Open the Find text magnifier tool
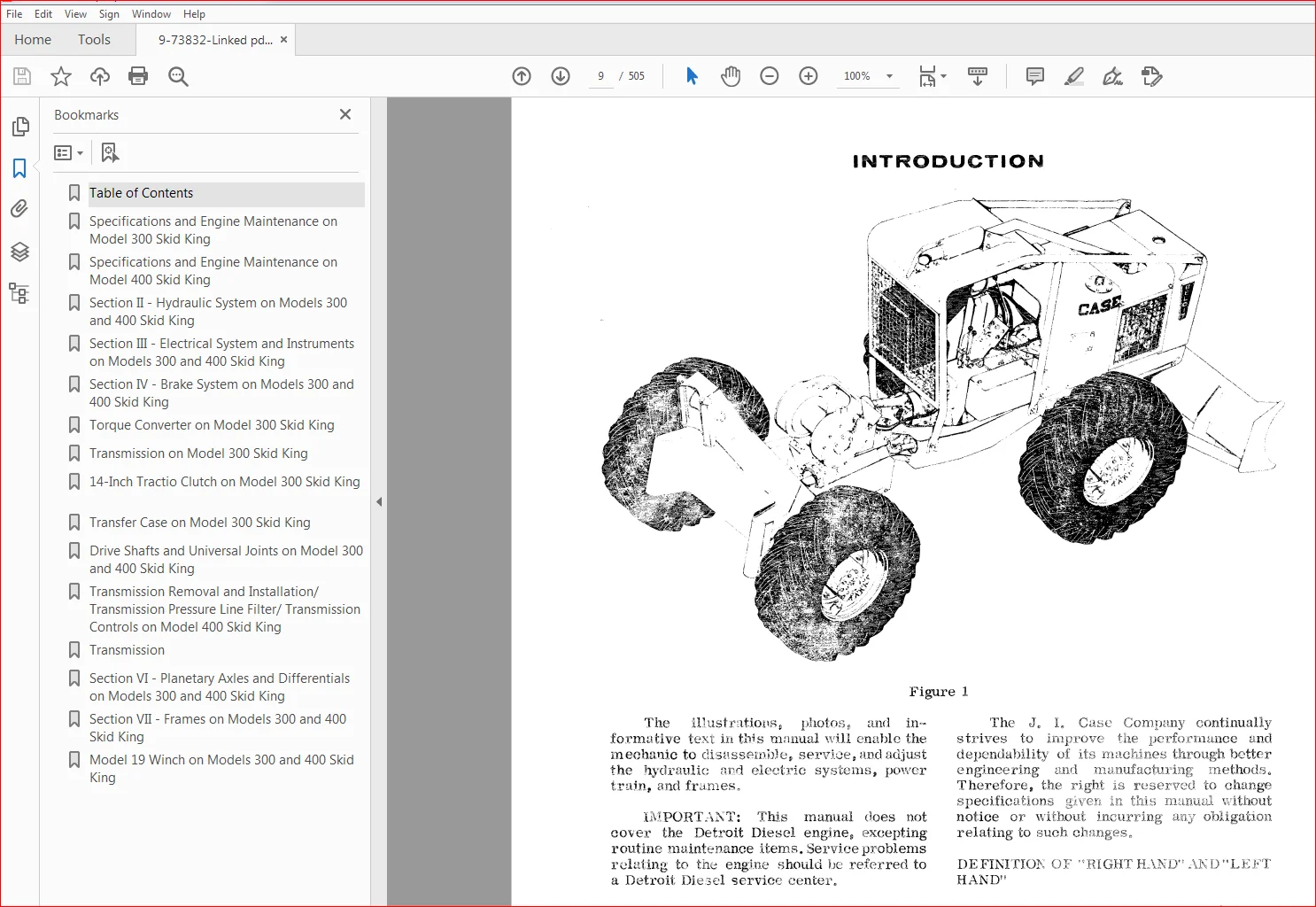Image resolution: width=1316 pixels, height=907 pixels. pos(178,76)
